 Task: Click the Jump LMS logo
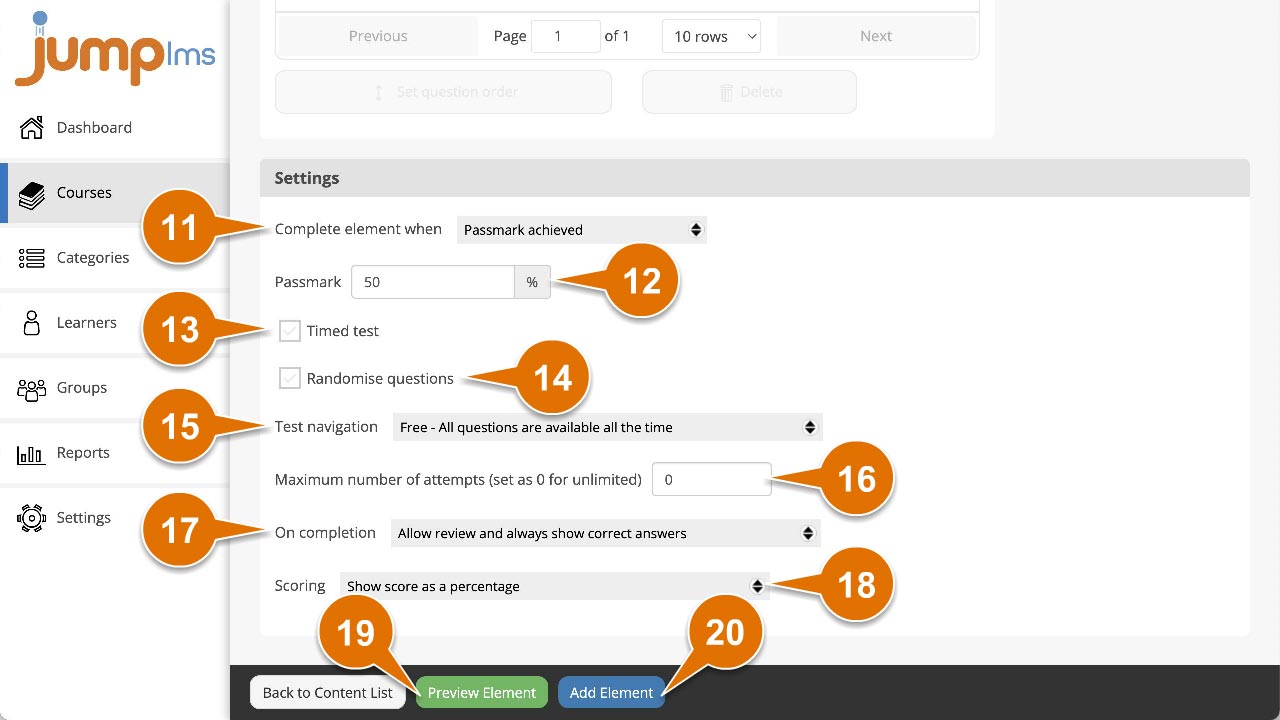coord(115,48)
